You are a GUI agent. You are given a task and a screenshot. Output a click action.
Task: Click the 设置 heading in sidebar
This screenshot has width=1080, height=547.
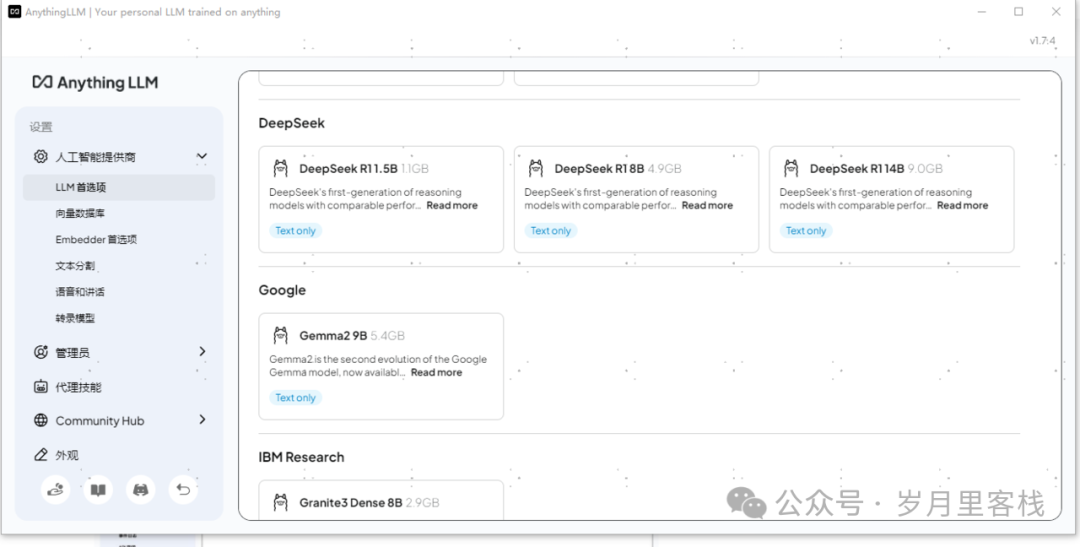tap(41, 127)
